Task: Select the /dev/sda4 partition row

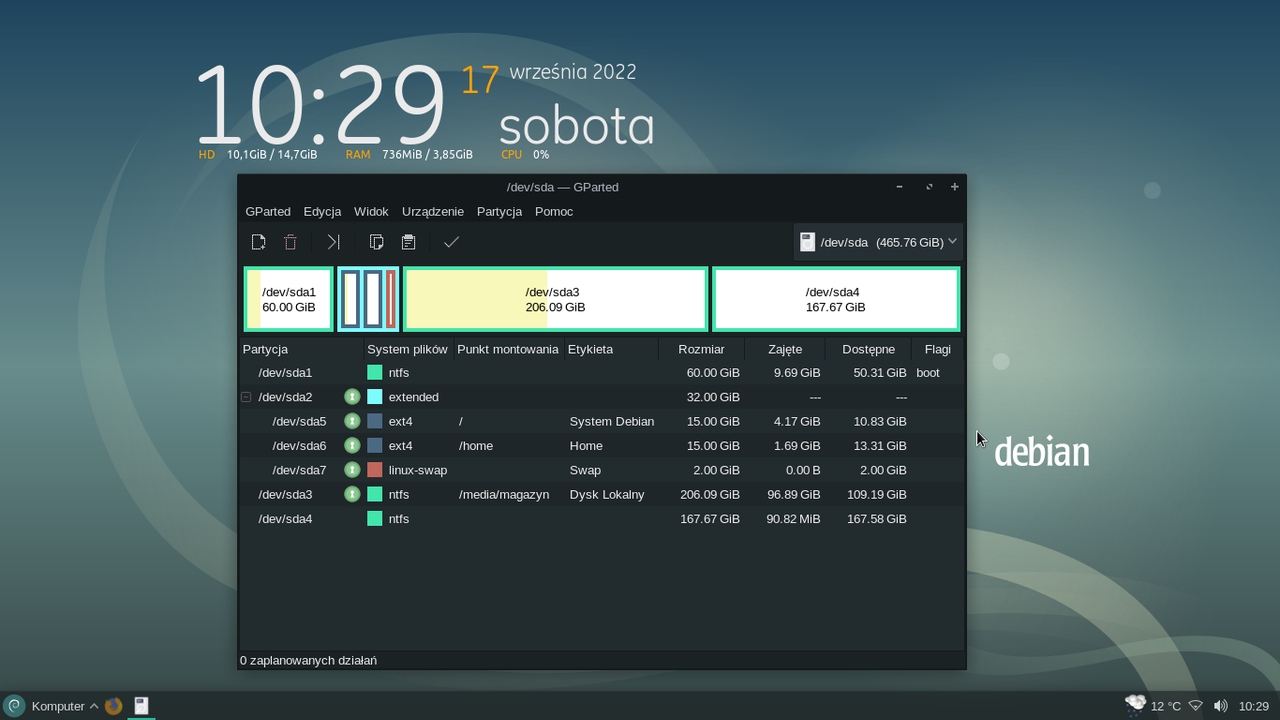Action: (x=601, y=518)
